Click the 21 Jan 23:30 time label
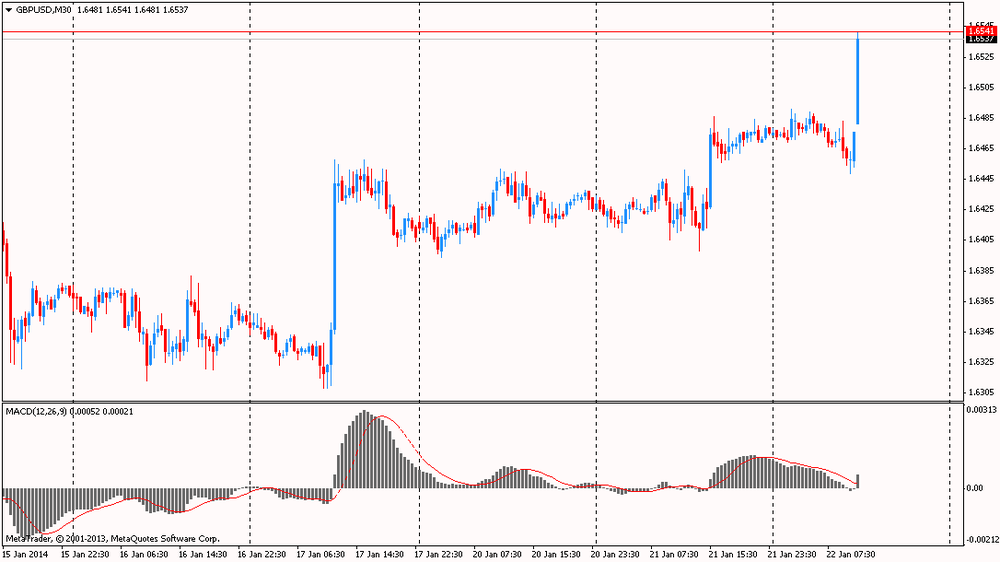 [x=792, y=554]
